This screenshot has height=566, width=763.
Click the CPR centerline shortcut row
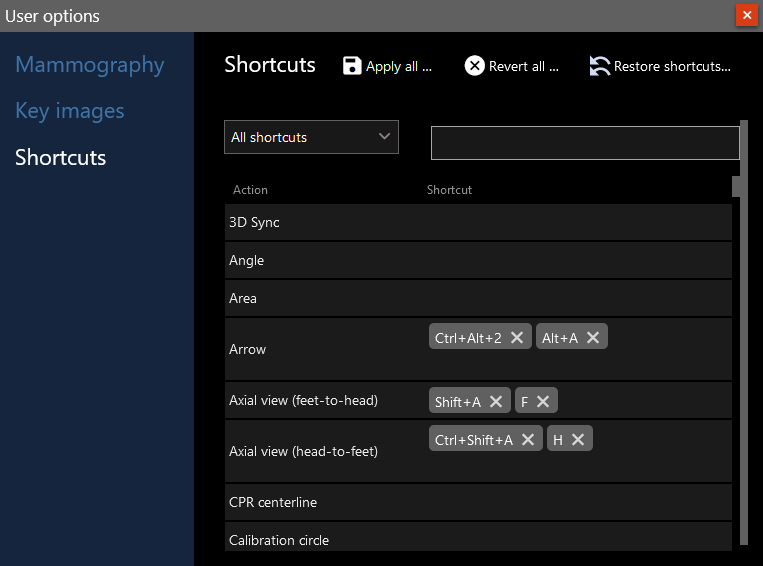[x=478, y=503]
